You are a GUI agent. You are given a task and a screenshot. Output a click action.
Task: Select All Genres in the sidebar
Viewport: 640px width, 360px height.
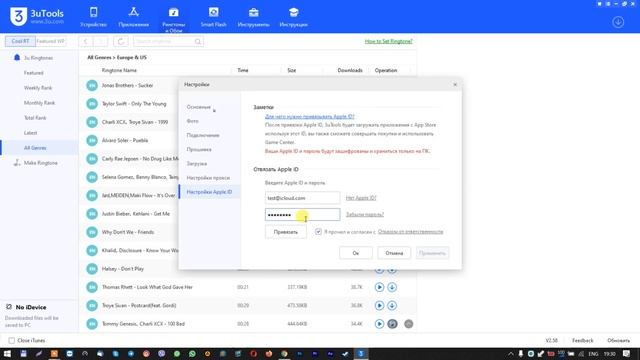[x=39, y=148]
